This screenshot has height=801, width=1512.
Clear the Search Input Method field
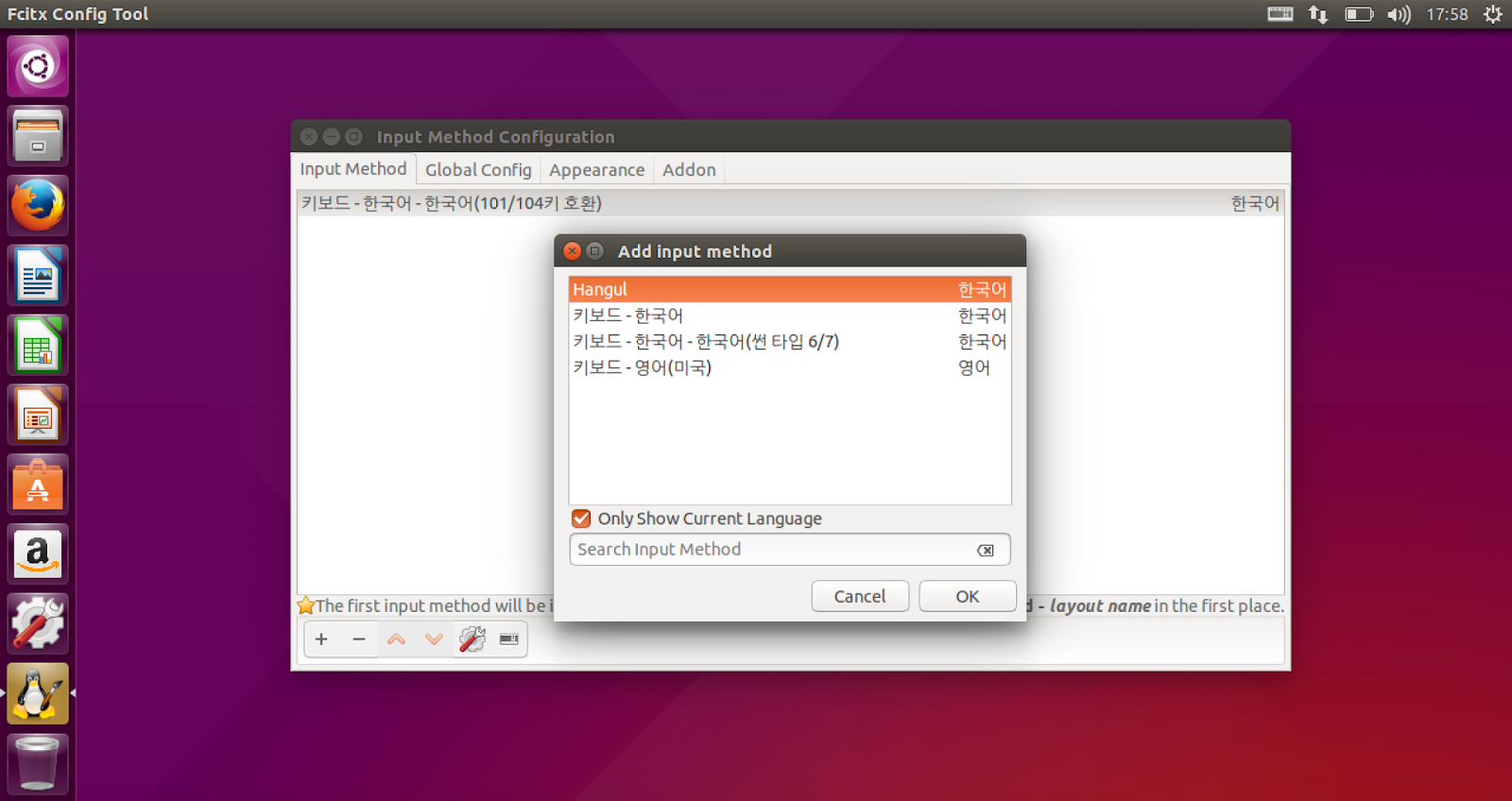coord(986,550)
